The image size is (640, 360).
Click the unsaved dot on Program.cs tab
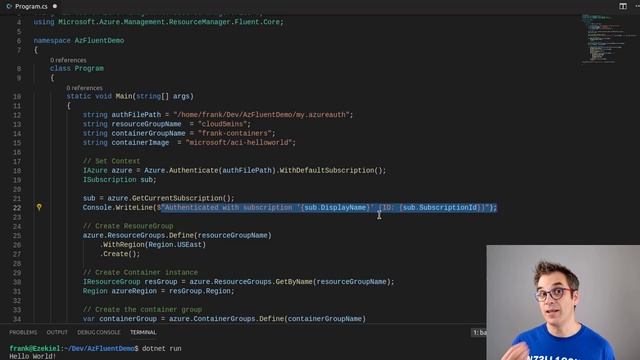[x=55, y=6]
